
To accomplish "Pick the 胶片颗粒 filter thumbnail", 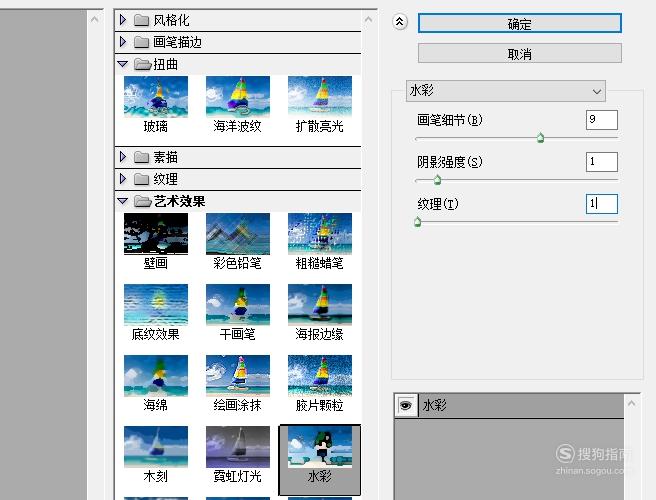I will pyautogui.click(x=320, y=376).
